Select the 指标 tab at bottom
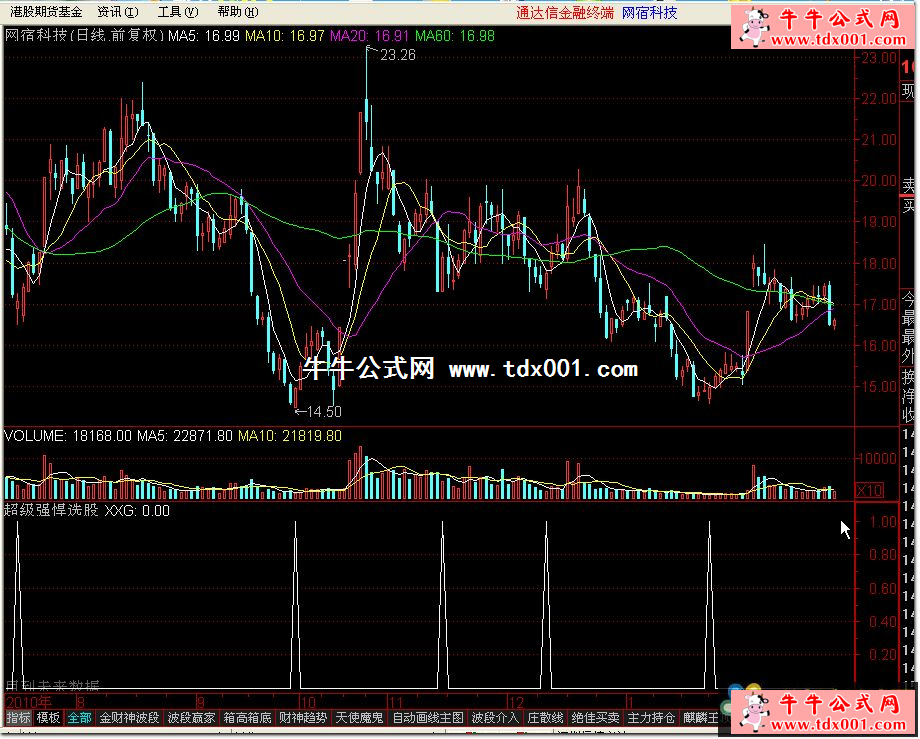This screenshot has height=739, width=920. coord(18,718)
